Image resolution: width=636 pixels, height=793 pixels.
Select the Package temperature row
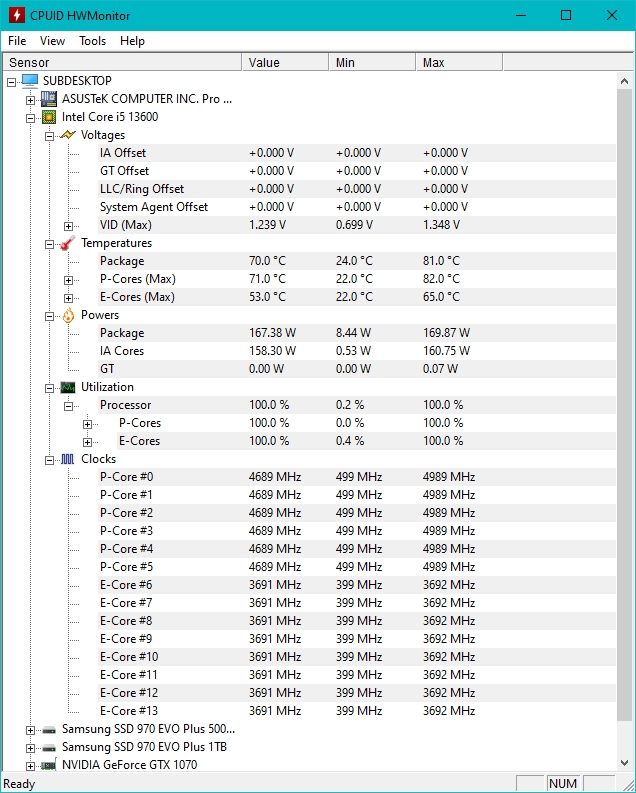357,261
